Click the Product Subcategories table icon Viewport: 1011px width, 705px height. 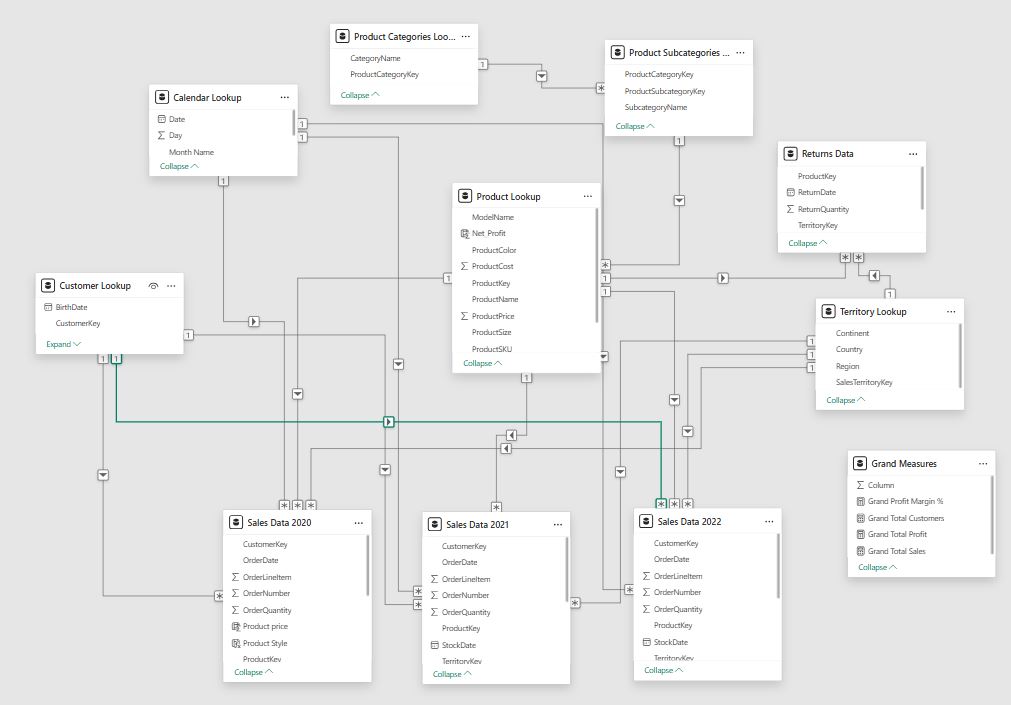coord(618,52)
